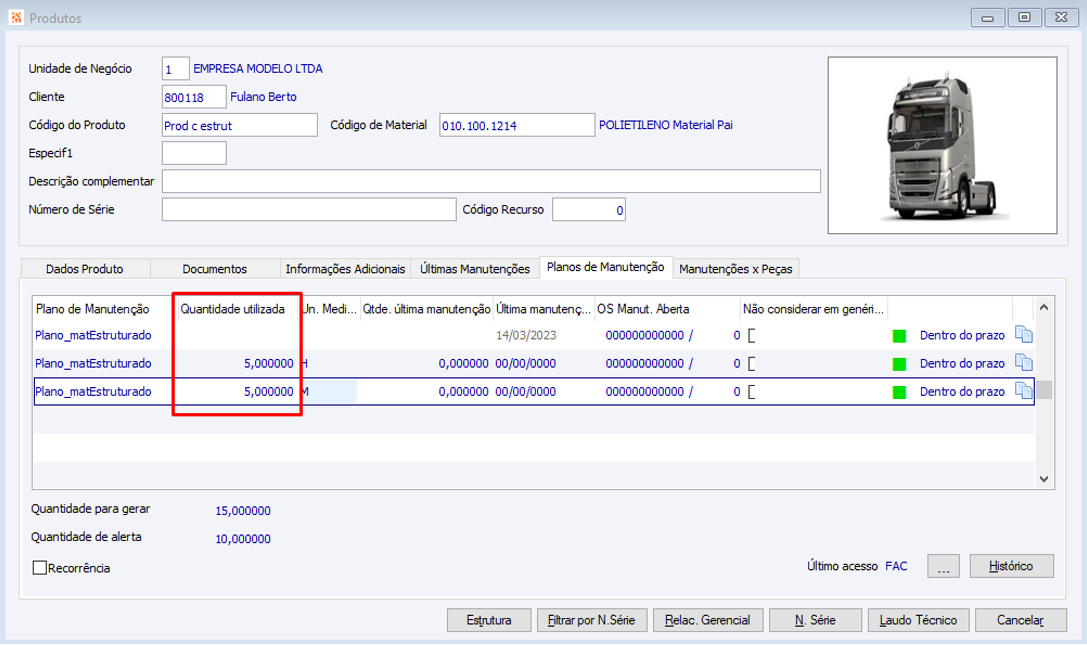Click grid scrollbar down arrow
1087x645 pixels.
(x=1044, y=479)
